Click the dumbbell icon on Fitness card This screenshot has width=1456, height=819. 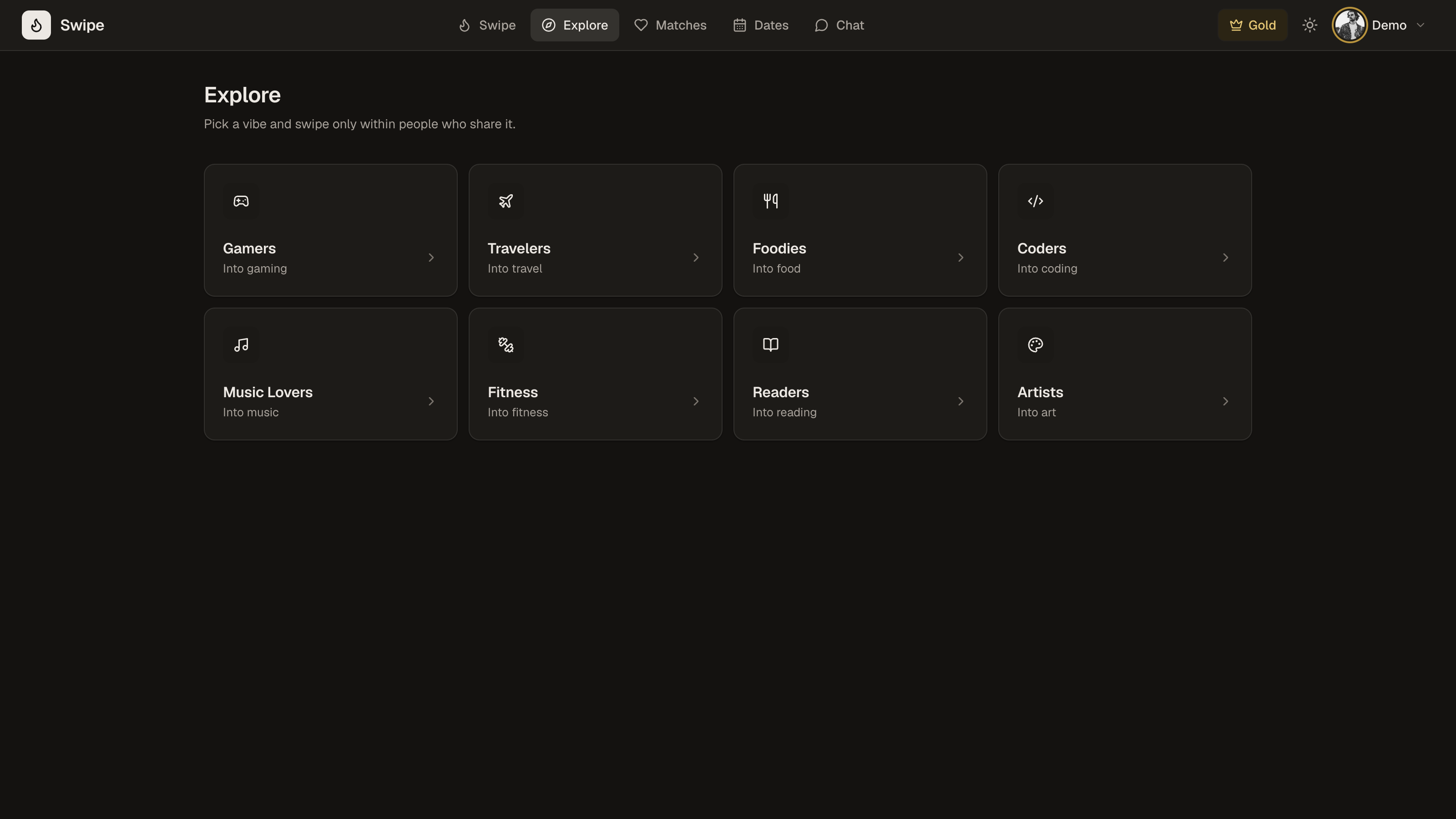click(506, 345)
